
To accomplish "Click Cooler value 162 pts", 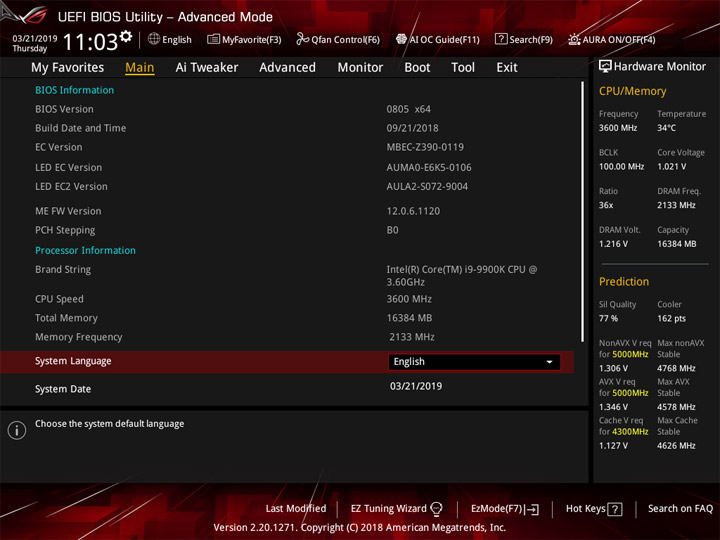I will tap(671, 318).
